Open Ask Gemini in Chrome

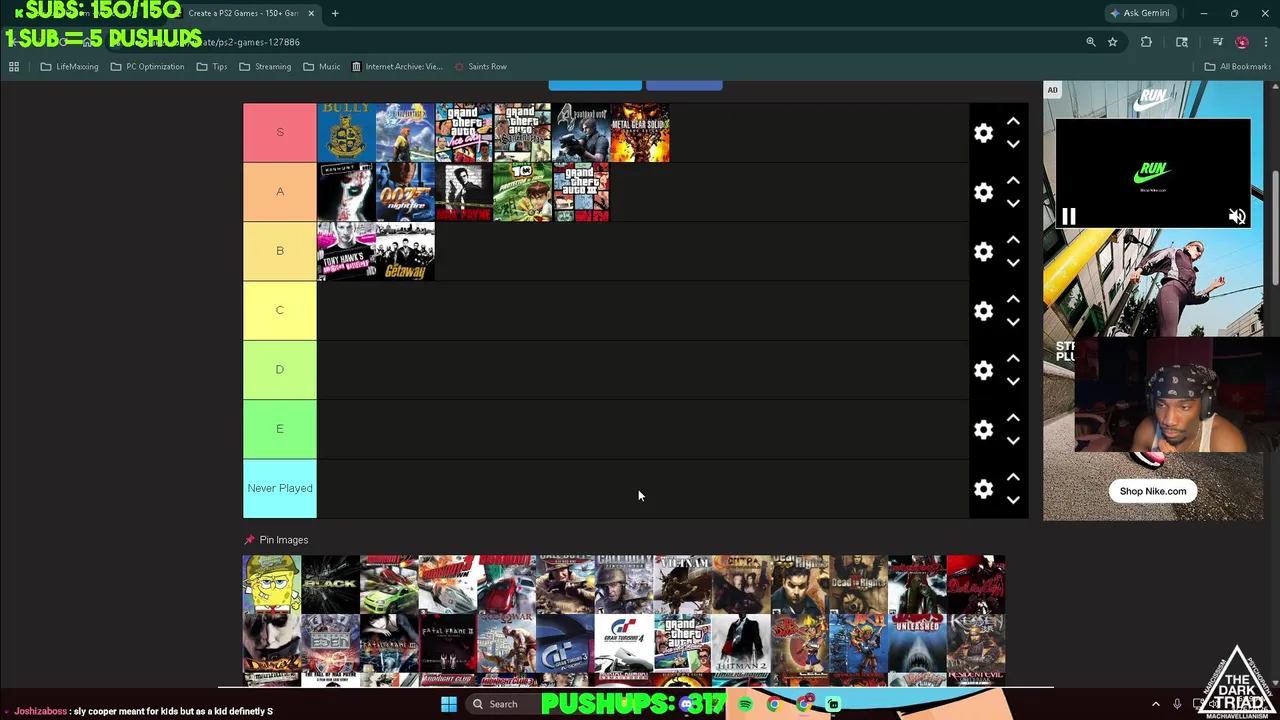1139,13
